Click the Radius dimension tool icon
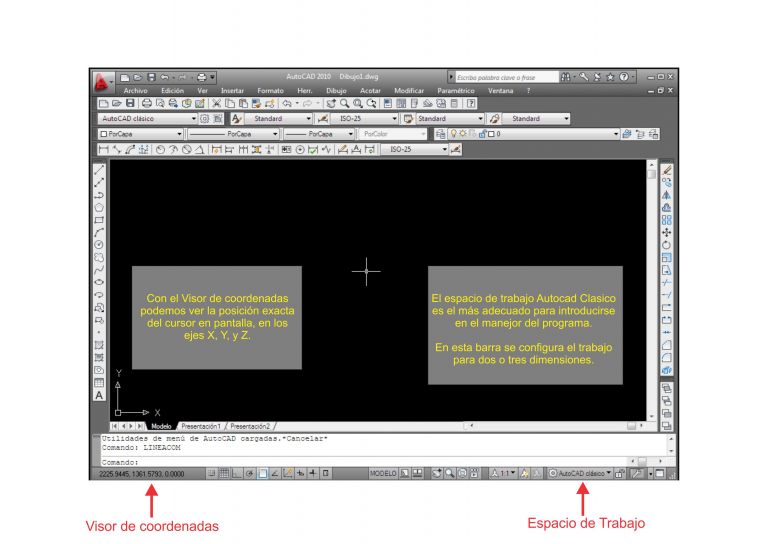The image size is (770, 544). click(160, 149)
